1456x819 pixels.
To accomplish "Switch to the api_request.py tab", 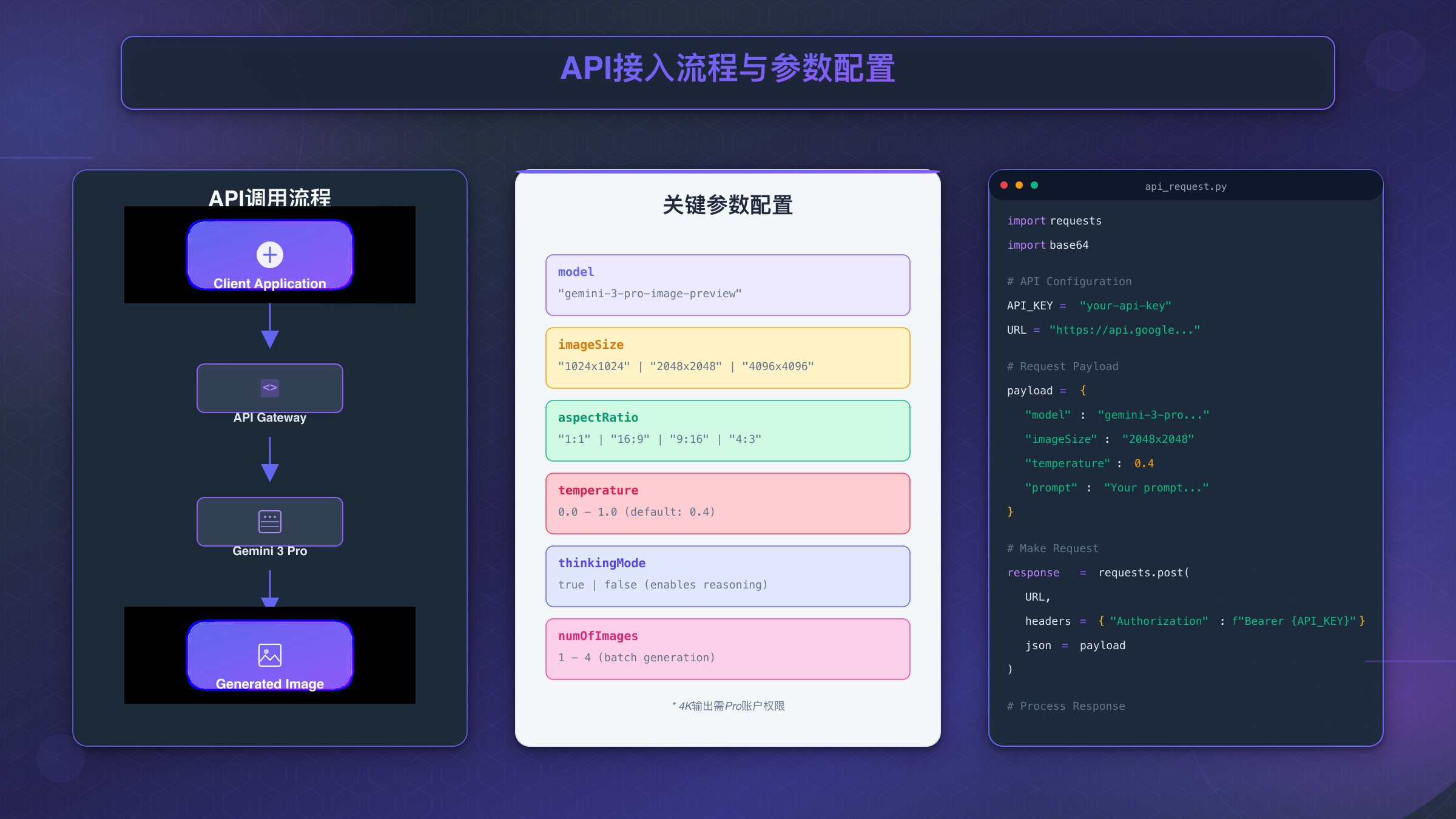I will pos(1185,186).
